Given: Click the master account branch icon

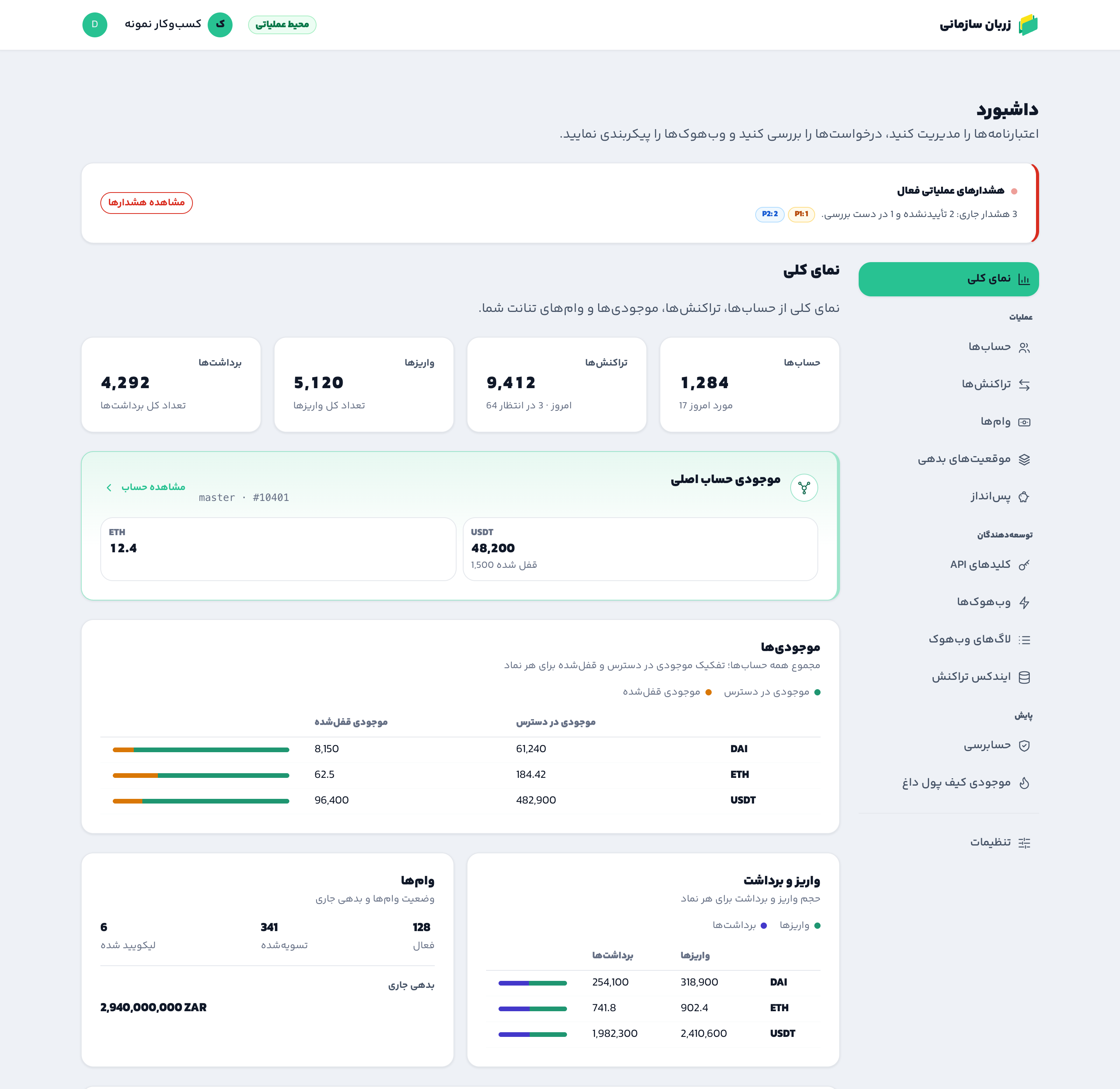Looking at the screenshot, I should click(804, 488).
